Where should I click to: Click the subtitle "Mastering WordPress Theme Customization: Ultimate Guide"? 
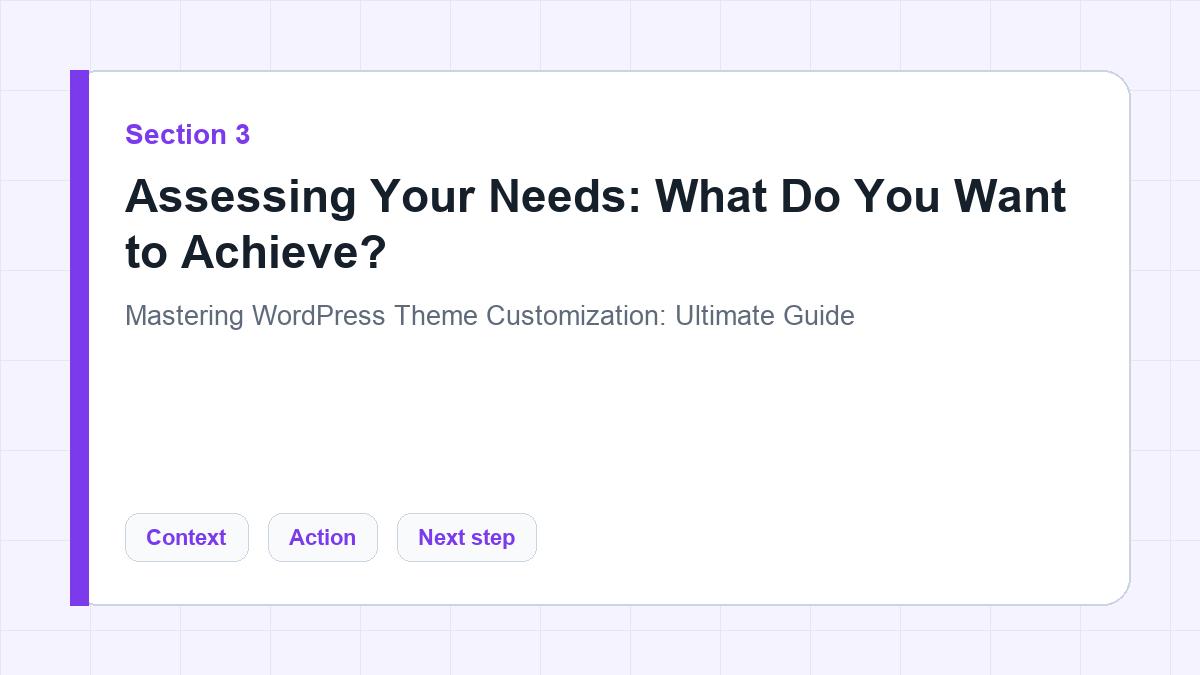(490, 316)
